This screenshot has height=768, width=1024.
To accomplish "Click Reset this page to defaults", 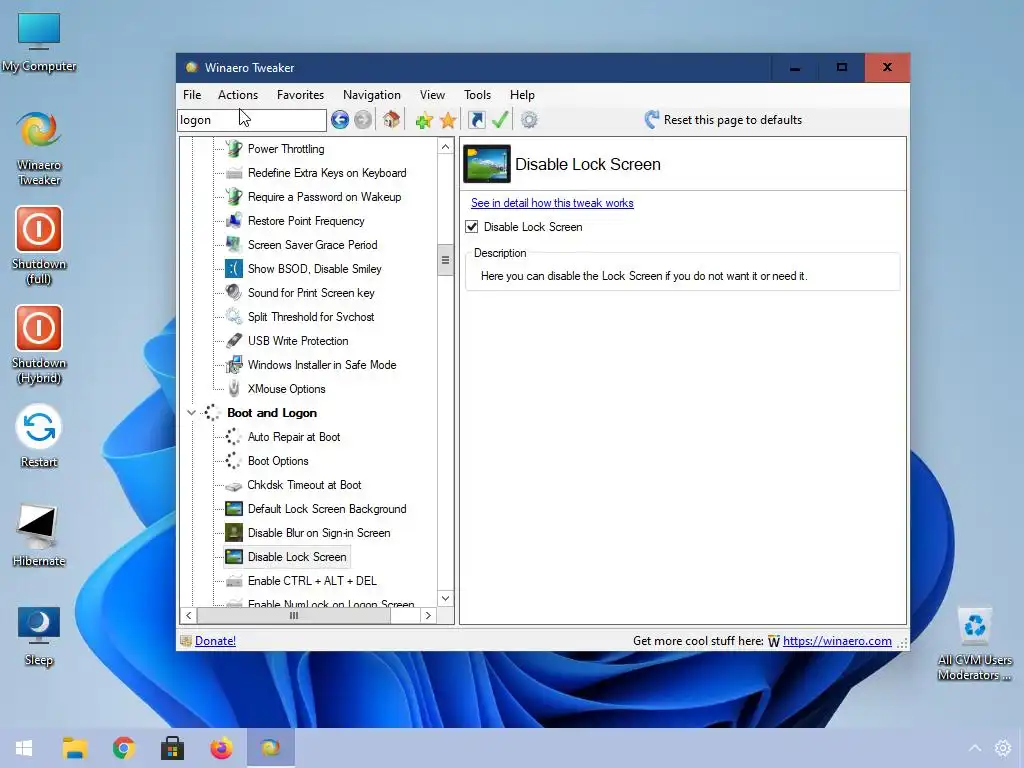I will click(723, 120).
